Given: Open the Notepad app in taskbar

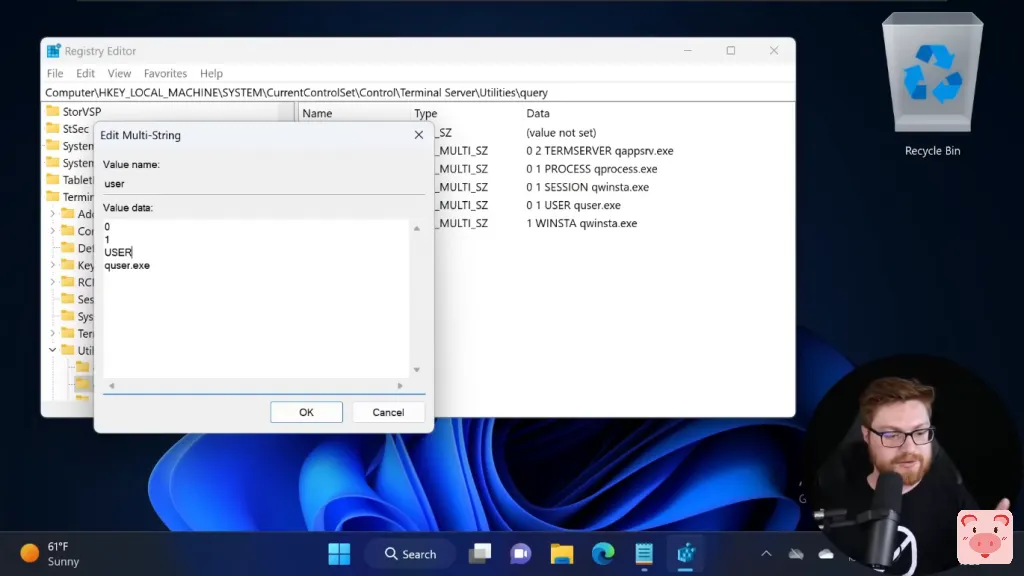Looking at the screenshot, I should (644, 554).
